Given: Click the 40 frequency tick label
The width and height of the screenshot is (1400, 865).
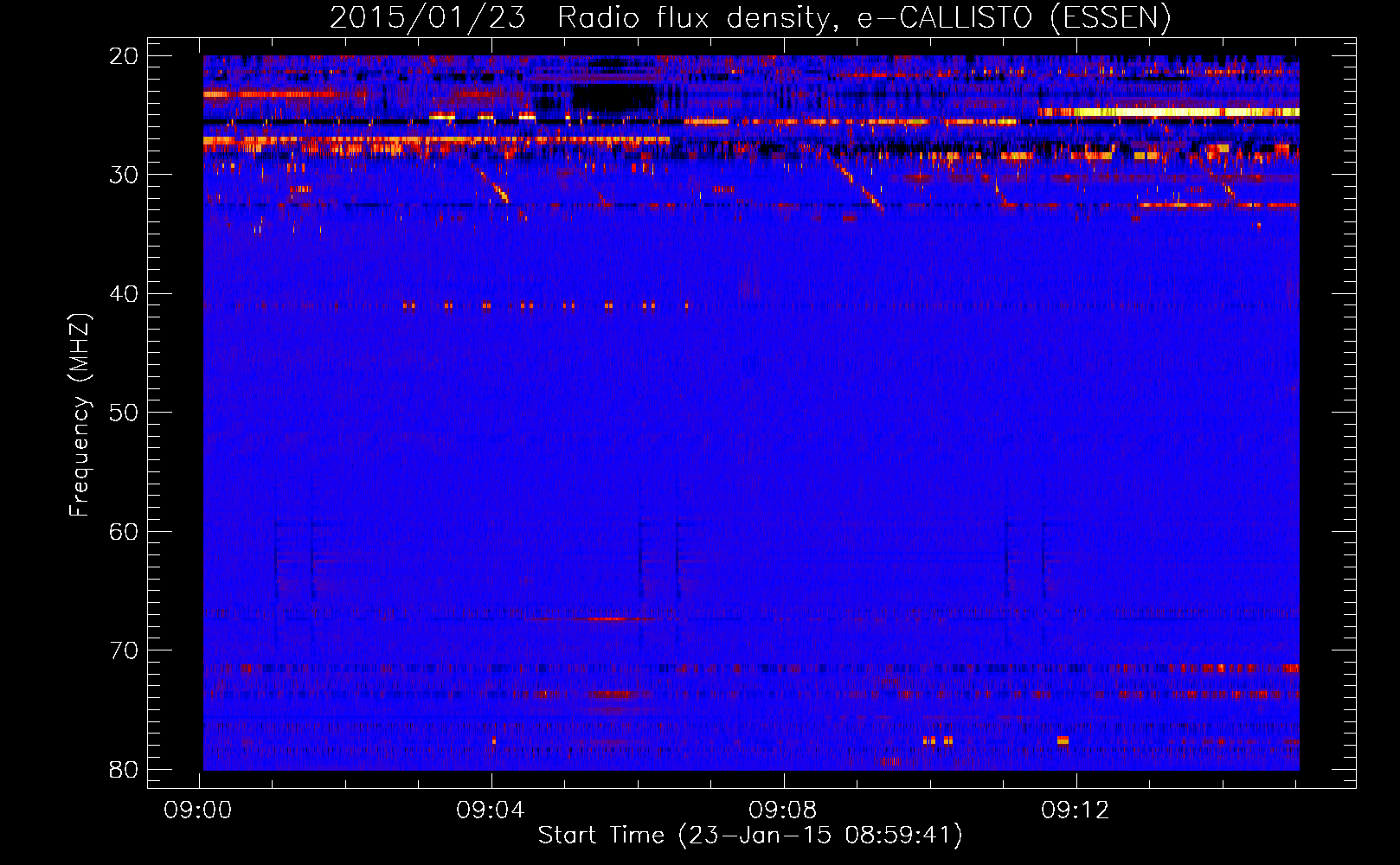Looking at the screenshot, I should (x=124, y=294).
